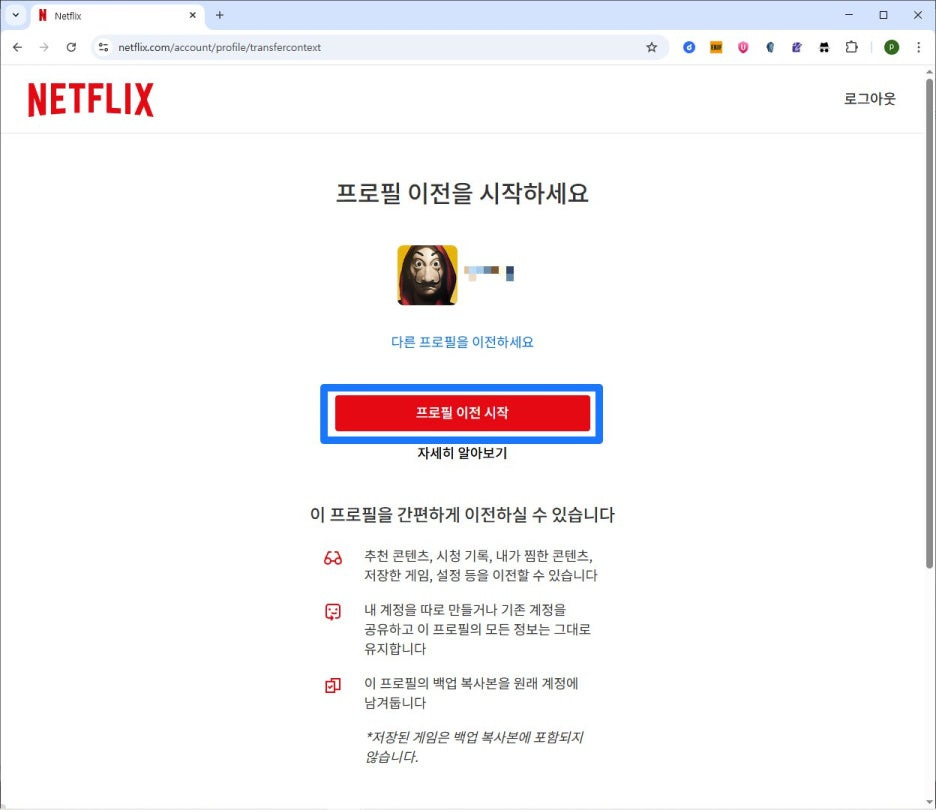Open site information icon in address bar
936x810 pixels.
[103, 47]
